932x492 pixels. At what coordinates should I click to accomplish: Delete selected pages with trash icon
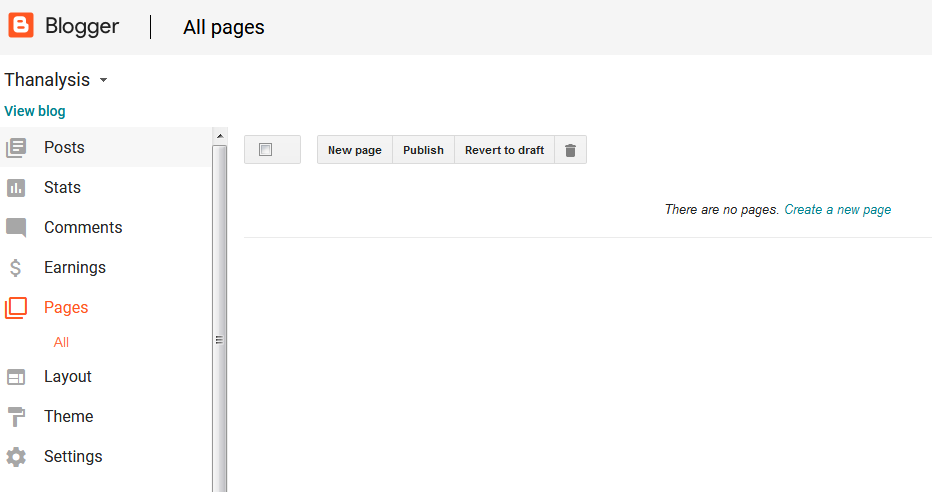[x=571, y=150]
